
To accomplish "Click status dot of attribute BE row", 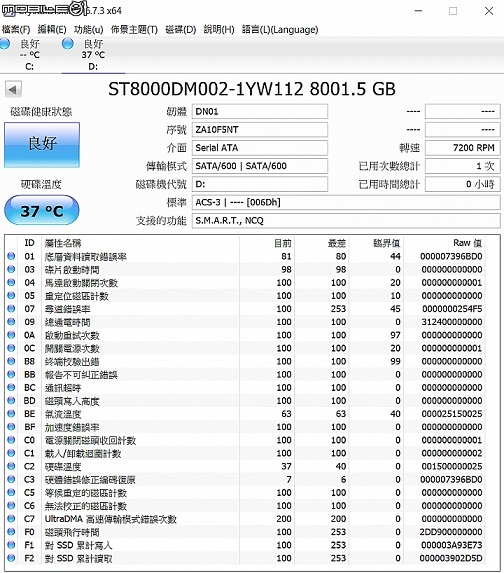I will click(11, 414).
